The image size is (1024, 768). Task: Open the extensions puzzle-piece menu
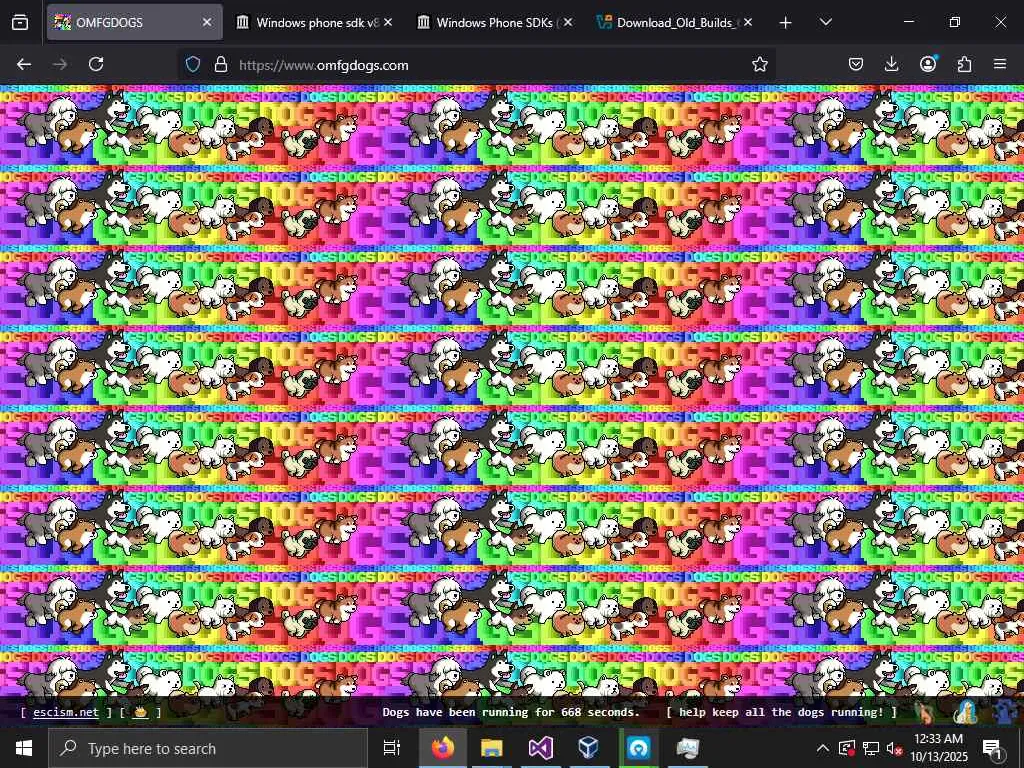(964, 64)
